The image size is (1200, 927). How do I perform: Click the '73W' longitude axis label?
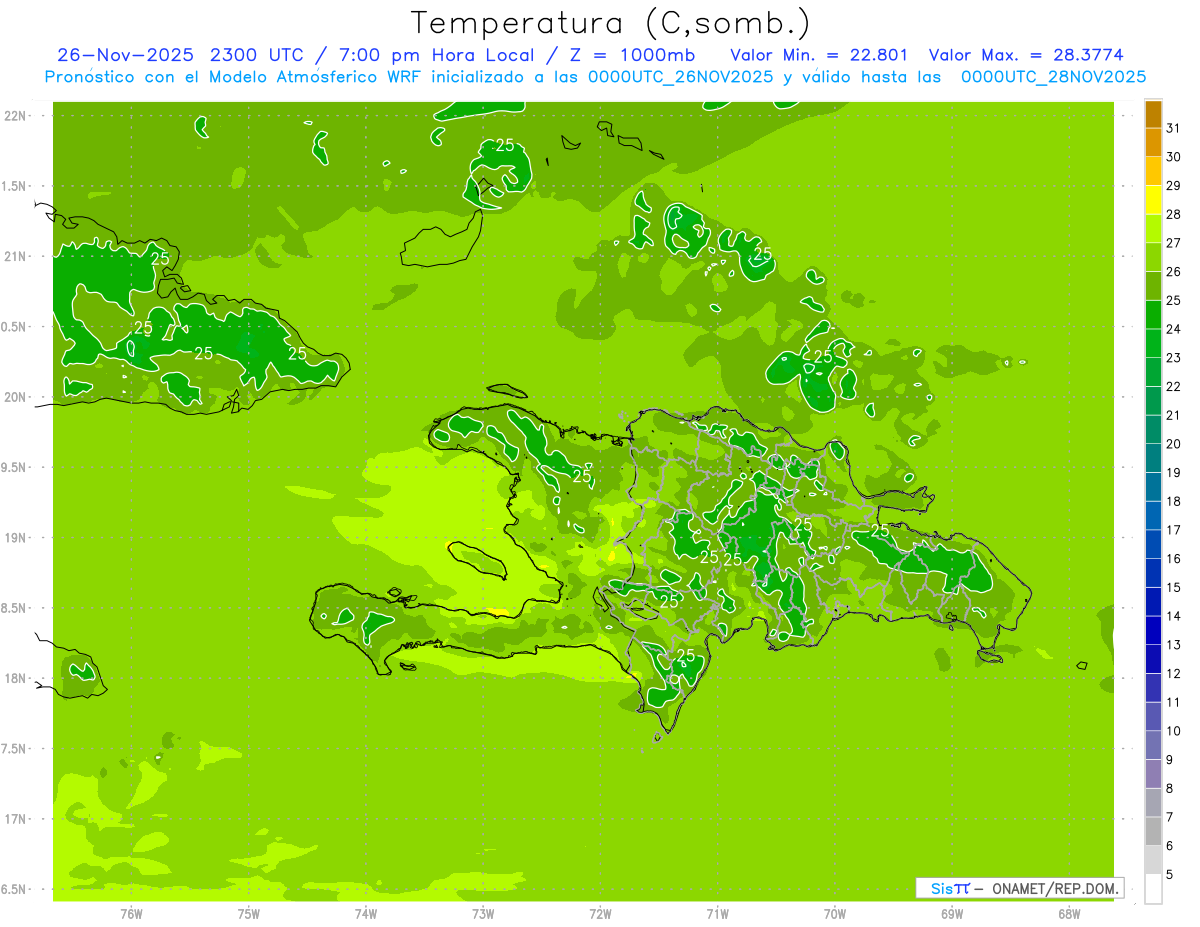click(x=483, y=913)
